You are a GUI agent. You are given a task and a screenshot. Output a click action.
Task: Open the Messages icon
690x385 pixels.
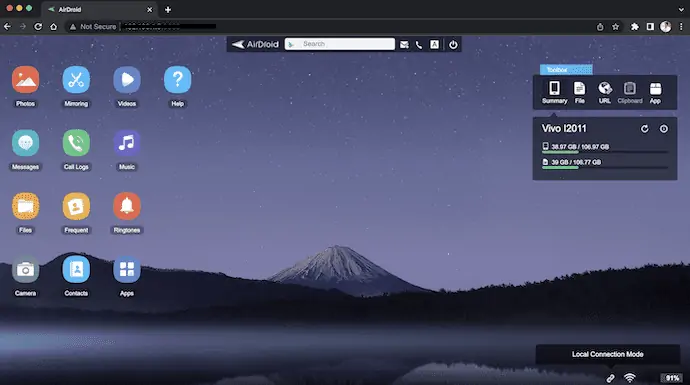pos(26,143)
